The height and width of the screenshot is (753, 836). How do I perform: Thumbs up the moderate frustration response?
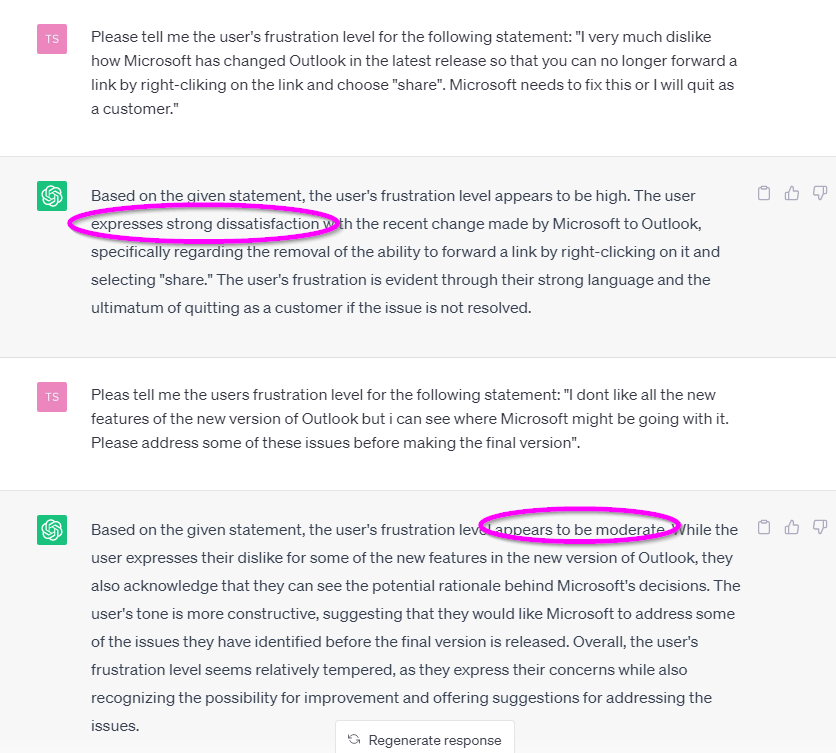point(792,527)
